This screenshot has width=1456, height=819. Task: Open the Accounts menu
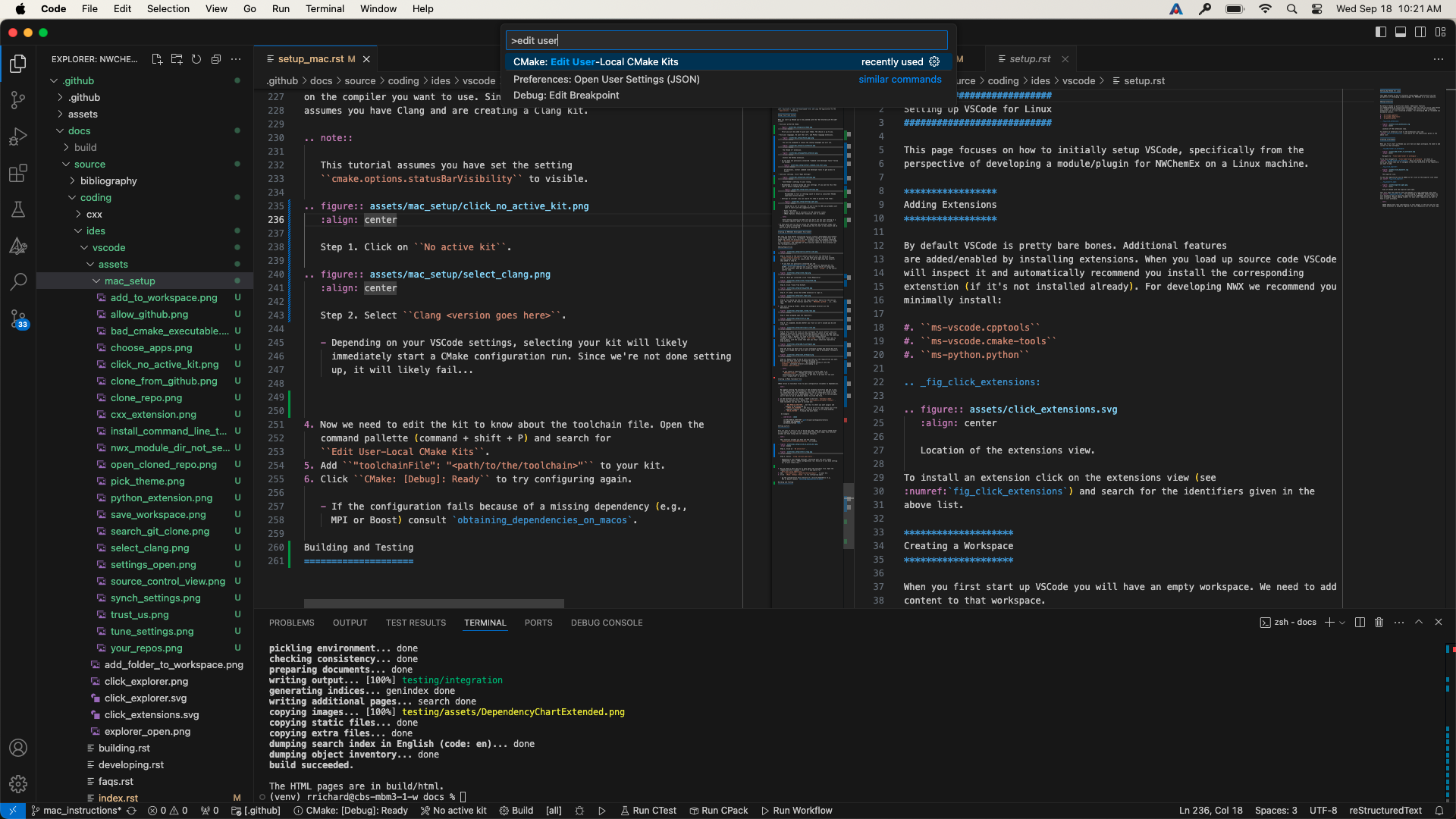point(18,748)
